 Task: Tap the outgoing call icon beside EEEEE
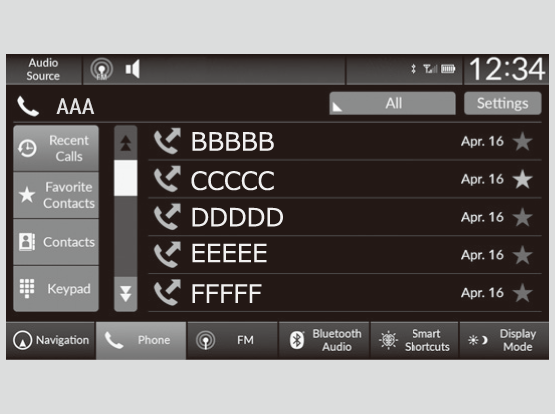pyautogui.click(x=167, y=255)
